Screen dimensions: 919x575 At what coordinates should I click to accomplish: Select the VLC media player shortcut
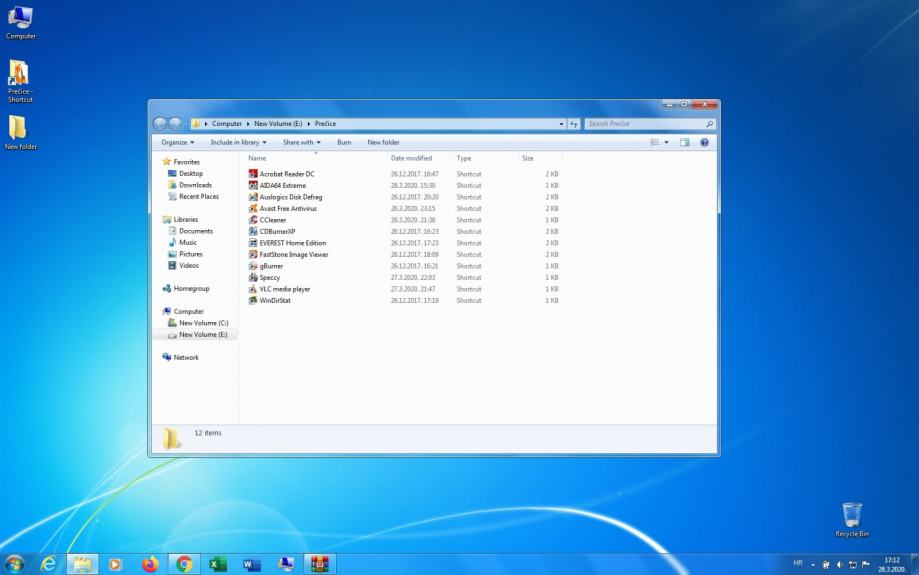tap(284, 289)
